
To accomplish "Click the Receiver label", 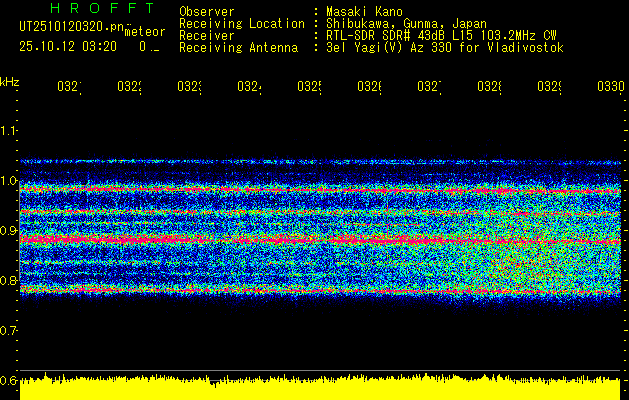I will click(207, 36).
